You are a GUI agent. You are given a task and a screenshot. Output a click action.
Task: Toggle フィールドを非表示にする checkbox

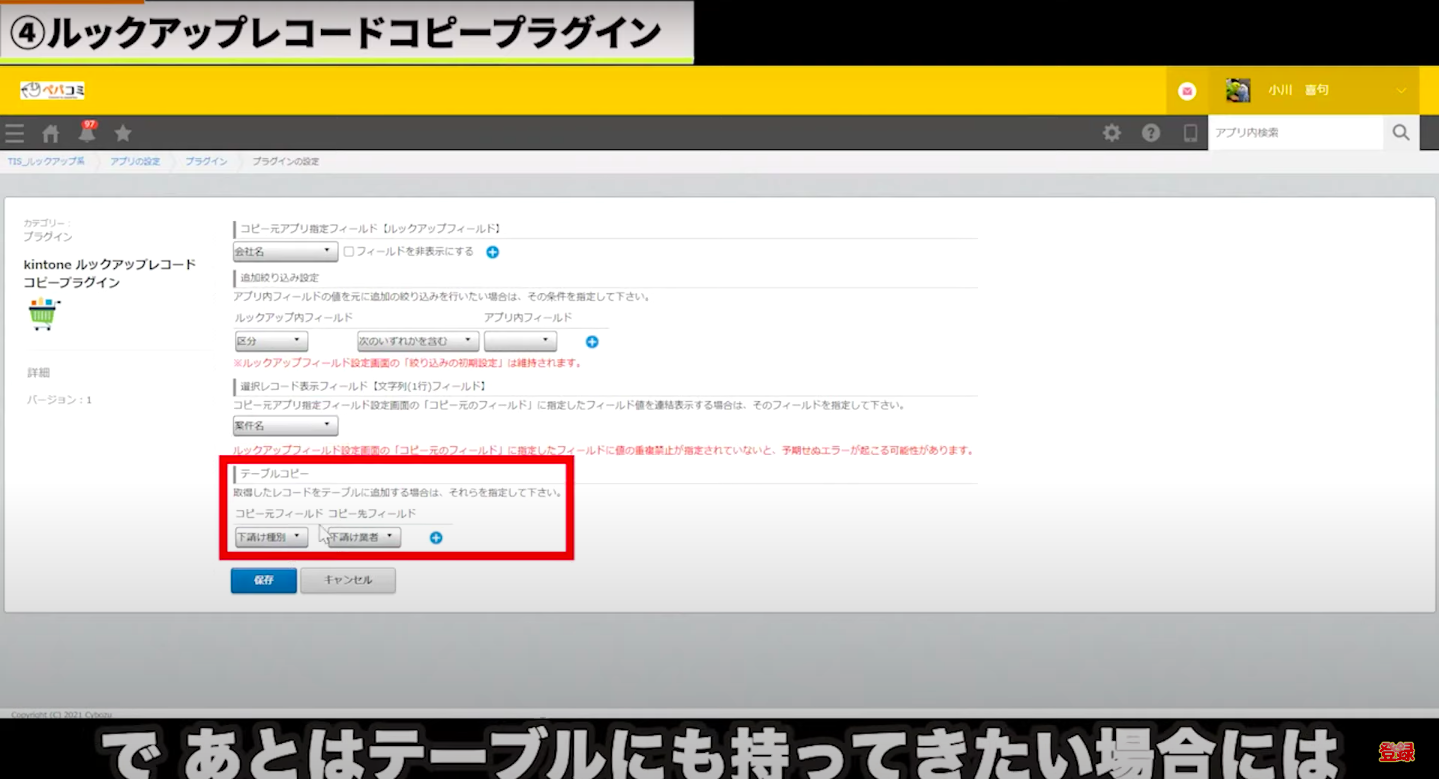[x=349, y=252]
